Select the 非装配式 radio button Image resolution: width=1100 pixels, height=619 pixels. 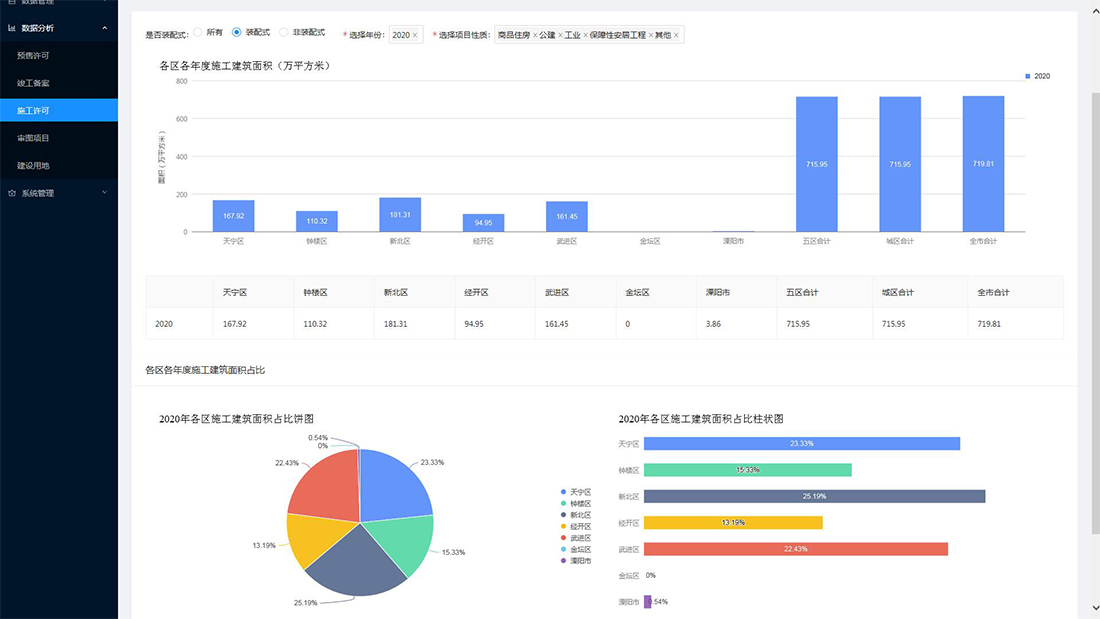click(x=284, y=33)
